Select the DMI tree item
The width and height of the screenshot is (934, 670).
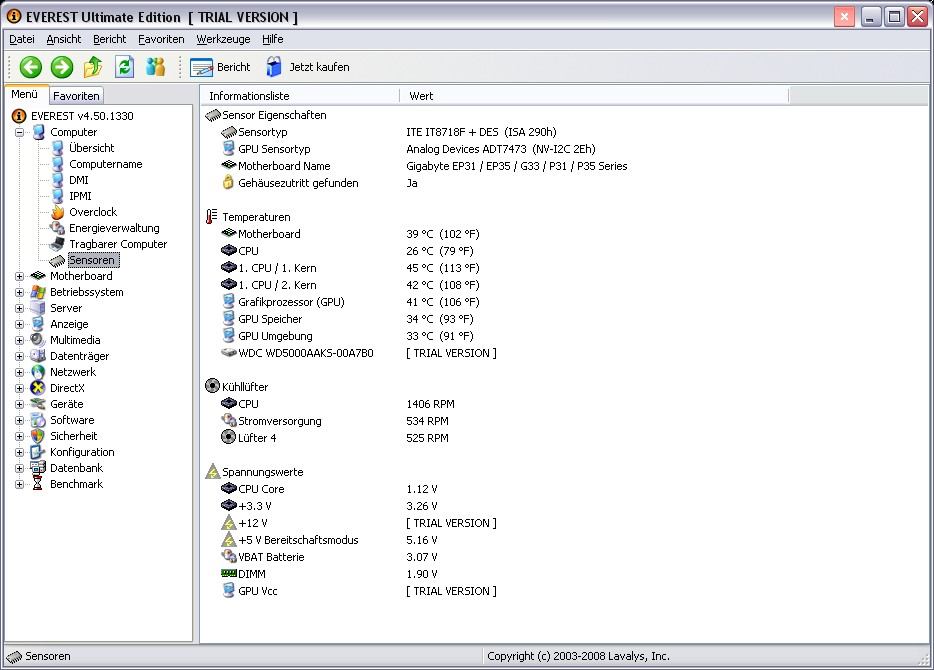[x=78, y=180]
